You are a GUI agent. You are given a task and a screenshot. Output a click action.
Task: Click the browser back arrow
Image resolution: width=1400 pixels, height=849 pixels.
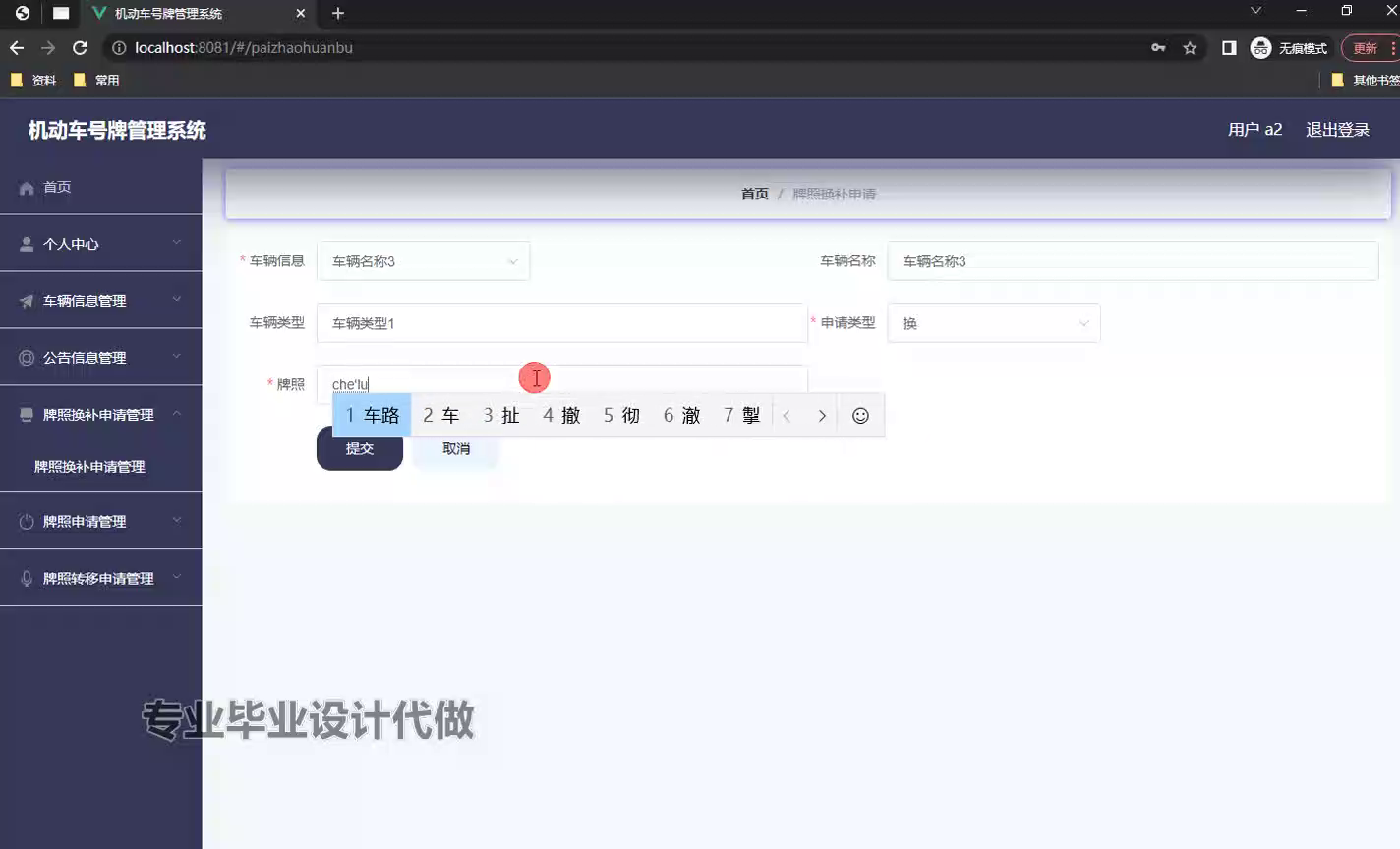[17, 47]
